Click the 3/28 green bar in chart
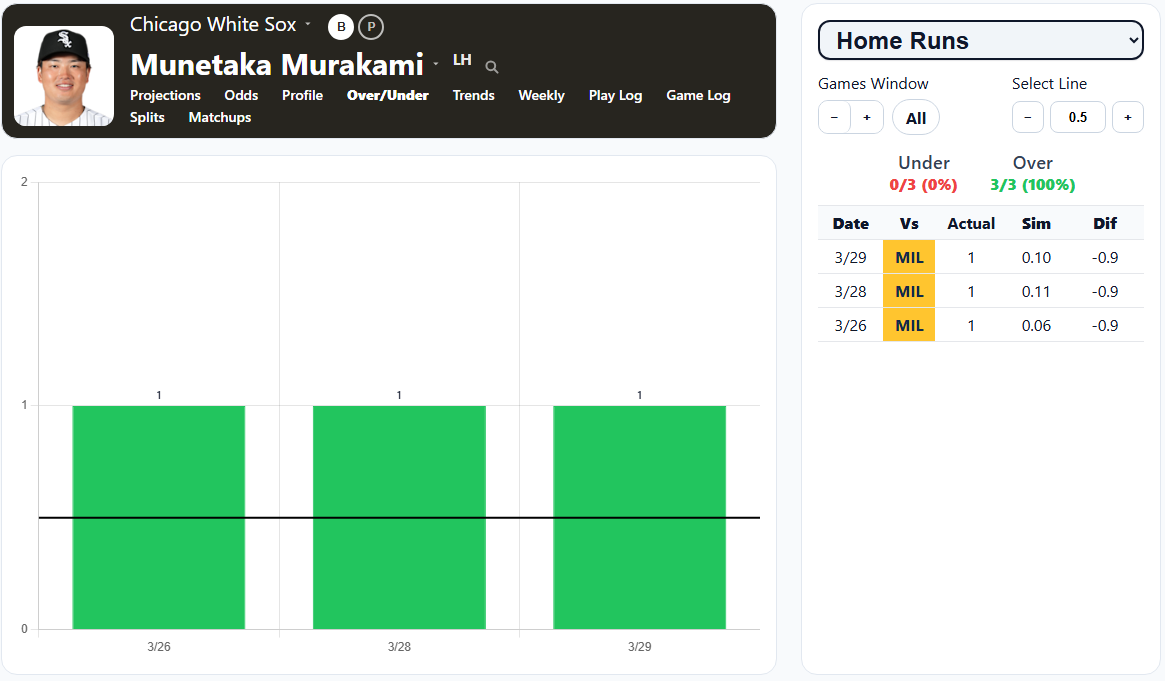1165x681 pixels. tap(399, 517)
